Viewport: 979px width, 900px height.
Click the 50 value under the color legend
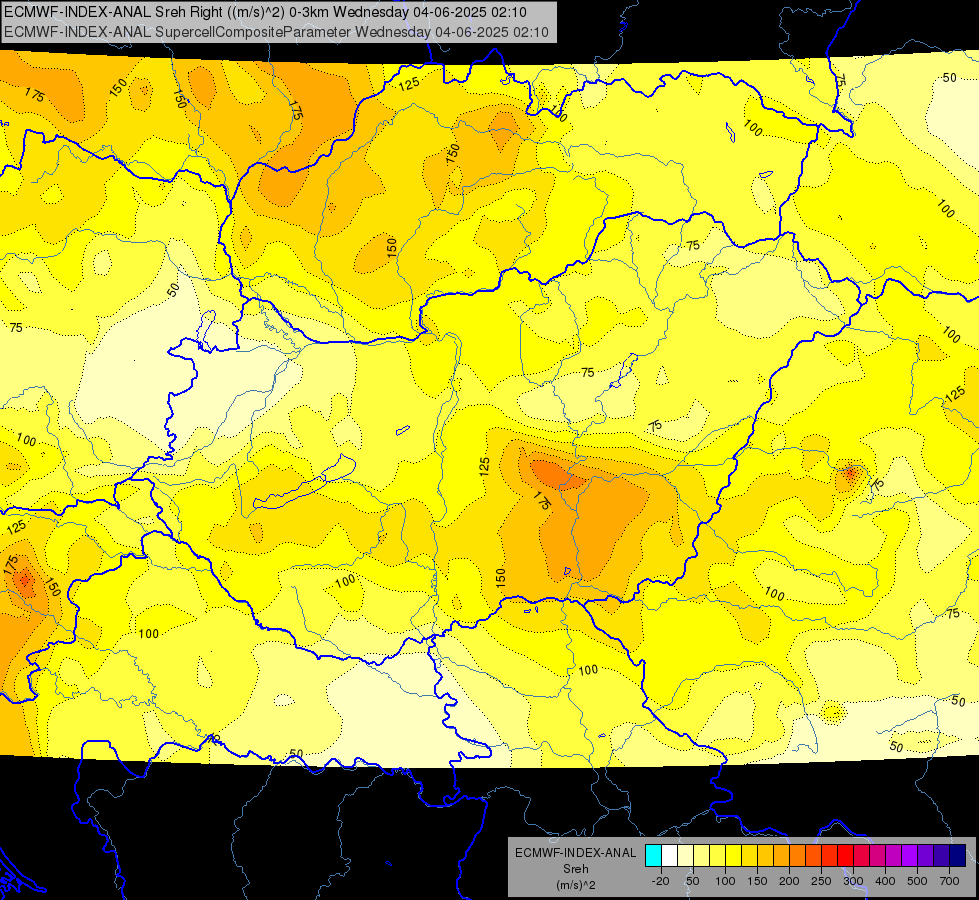(692, 881)
